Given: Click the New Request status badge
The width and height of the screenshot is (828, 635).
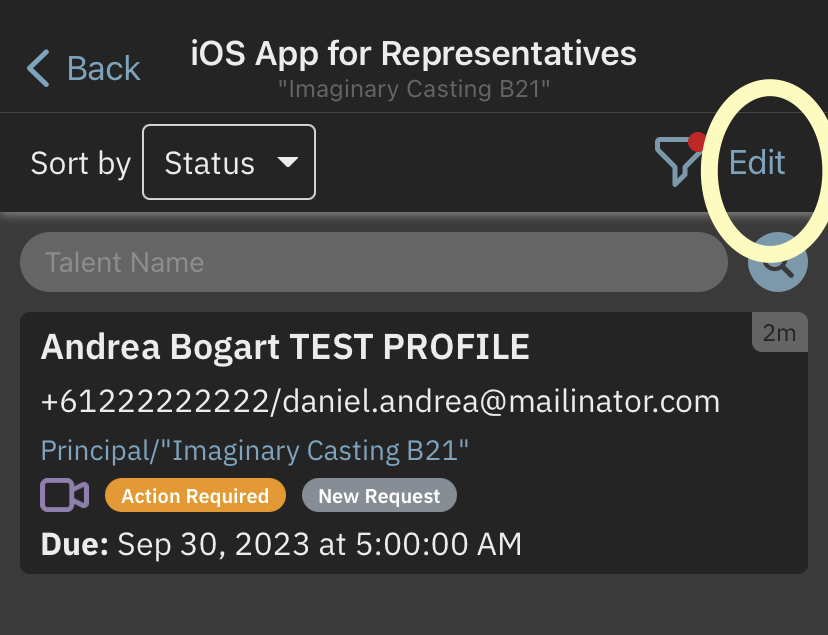Looking at the screenshot, I should click(x=379, y=496).
